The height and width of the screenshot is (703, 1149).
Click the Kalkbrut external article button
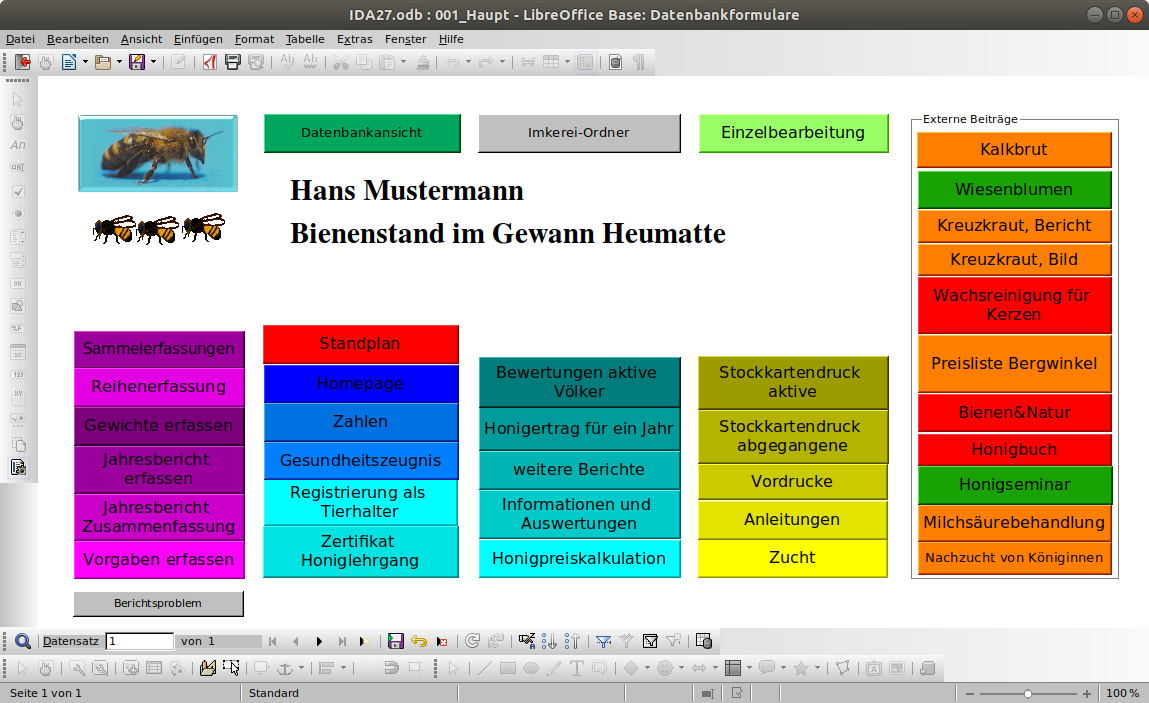(x=1014, y=150)
